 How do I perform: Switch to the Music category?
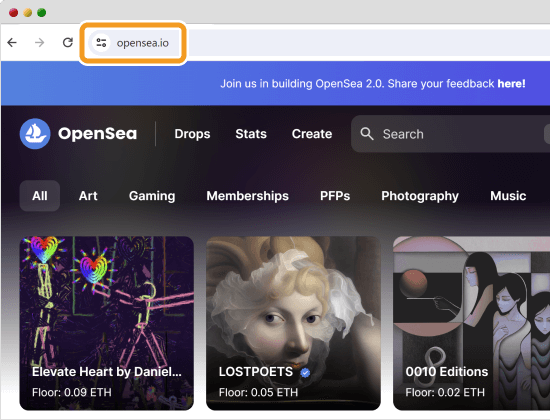(x=508, y=196)
